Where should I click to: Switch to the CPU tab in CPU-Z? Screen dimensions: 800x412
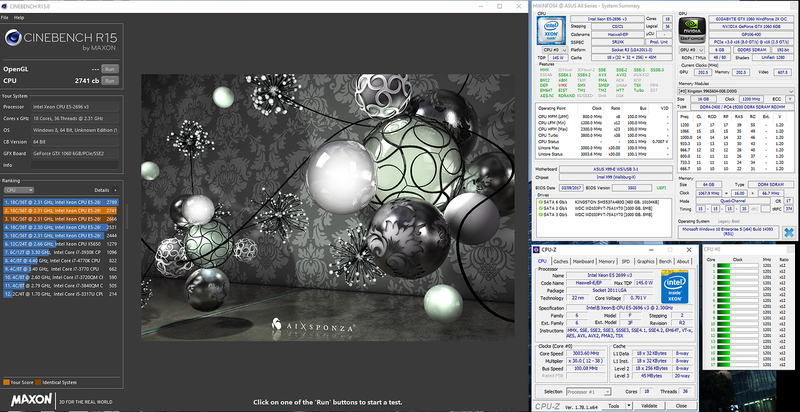[x=542, y=261]
